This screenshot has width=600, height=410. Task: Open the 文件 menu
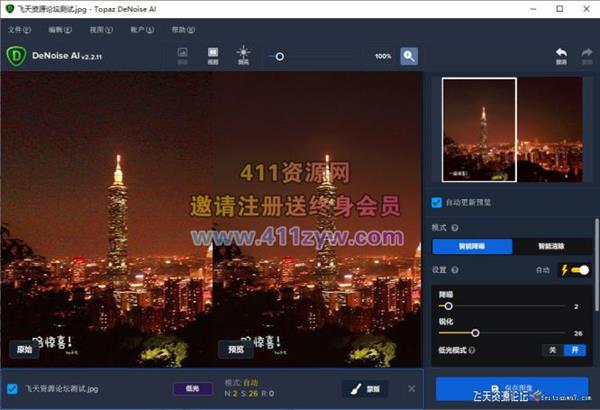(x=14, y=29)
